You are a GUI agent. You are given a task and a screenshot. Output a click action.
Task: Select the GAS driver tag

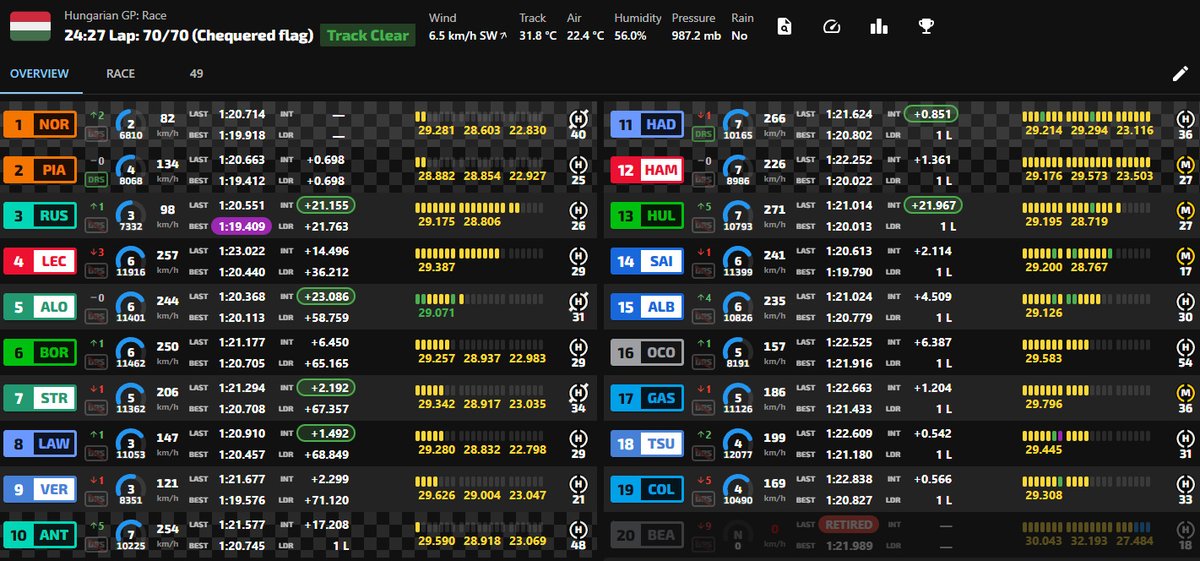[647, 398]
